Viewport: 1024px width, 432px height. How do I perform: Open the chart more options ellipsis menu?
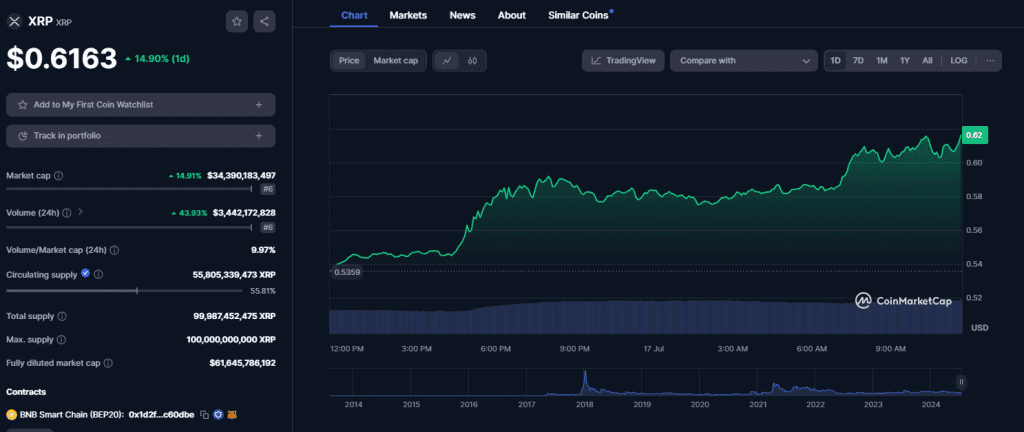pos(989,61)
